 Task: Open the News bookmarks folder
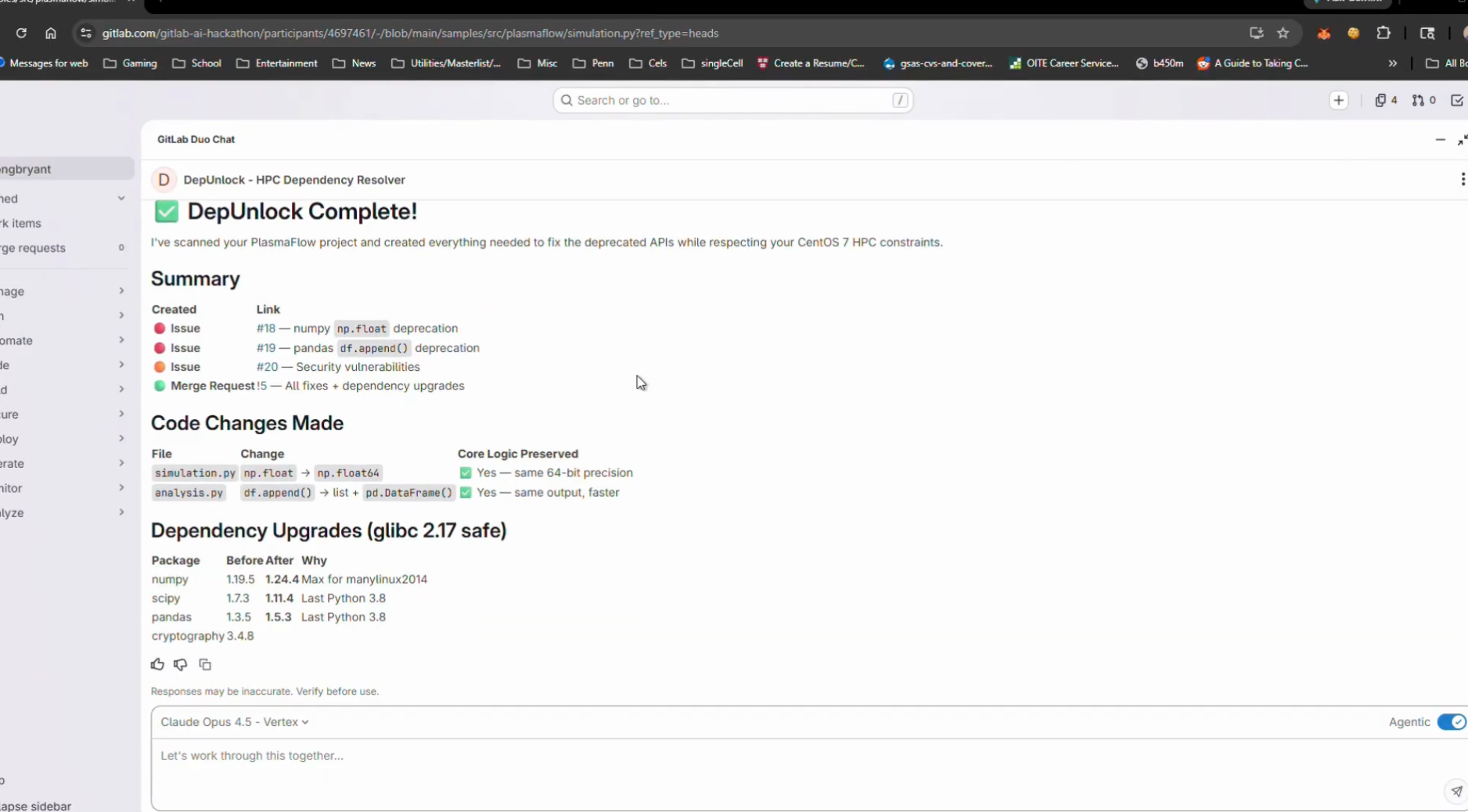click(354, 63)
